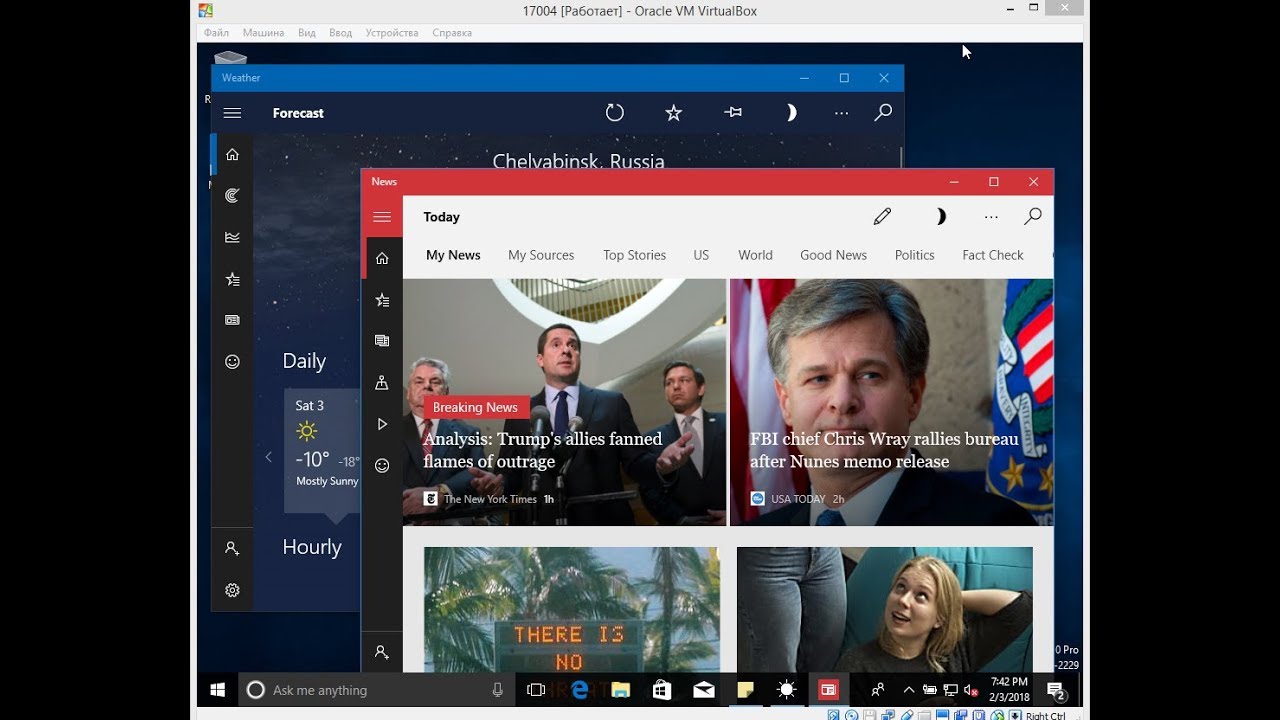This screenshot has width=1280, height=720.
Task: Select the My News tab
Action: click(453, 255)
